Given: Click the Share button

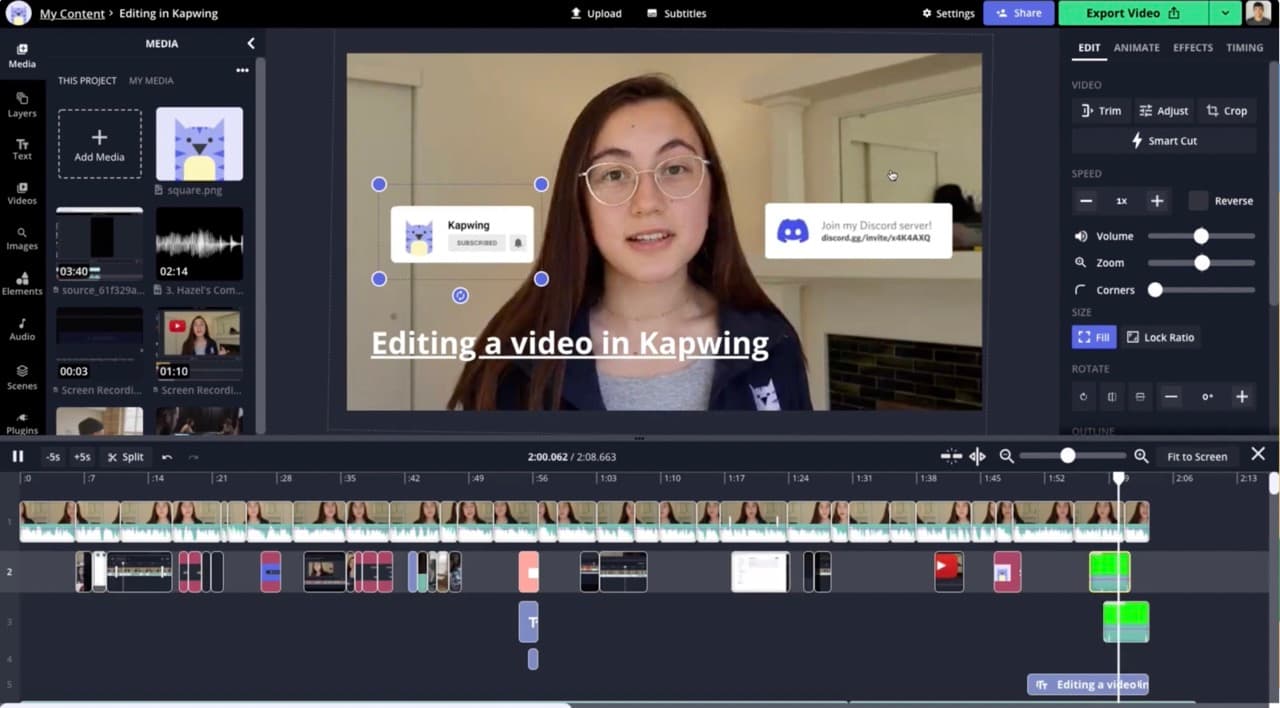Looking at the screenshot, I should point(1018,13).
